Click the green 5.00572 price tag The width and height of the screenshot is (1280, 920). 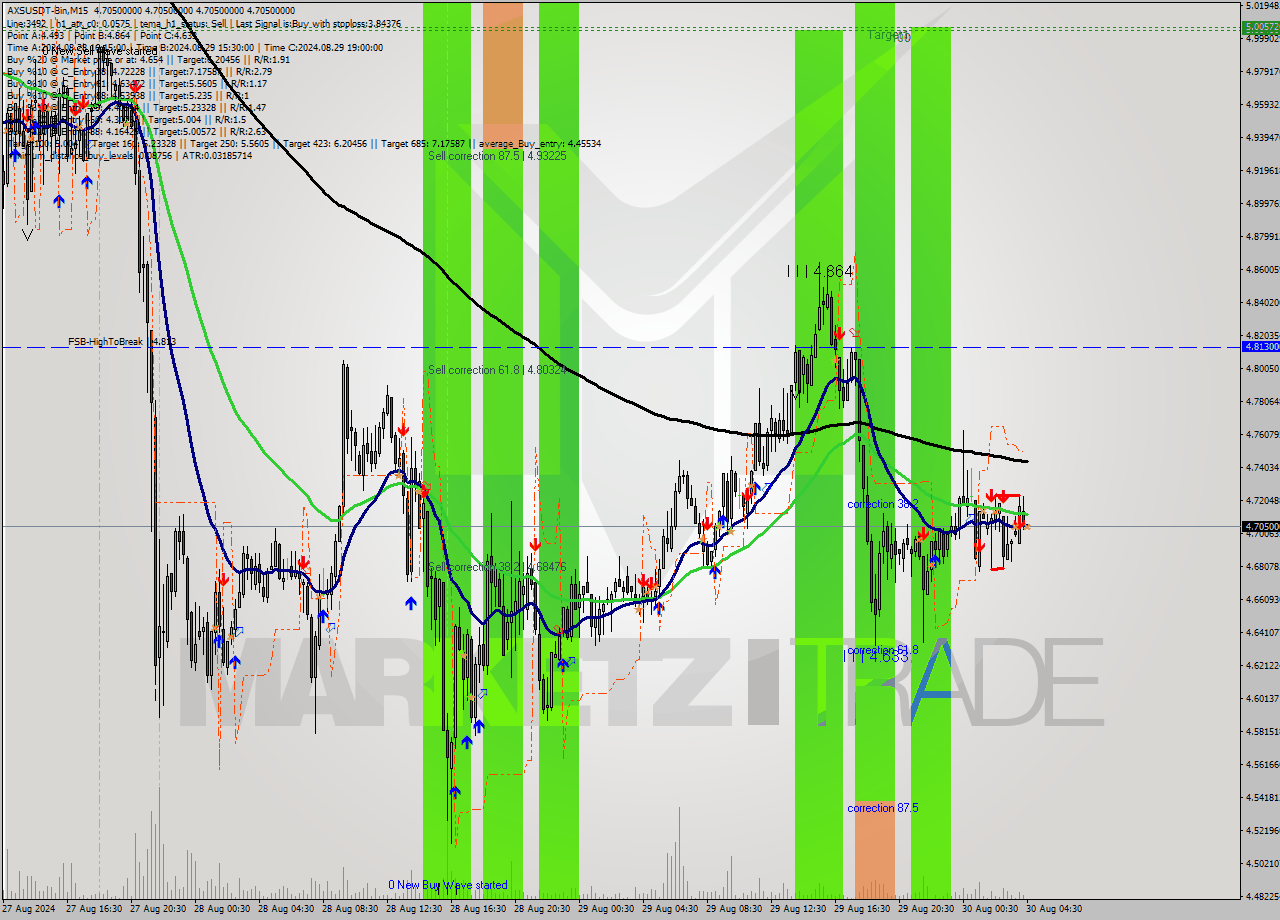pyautogui.click(x=1260, y=27)
